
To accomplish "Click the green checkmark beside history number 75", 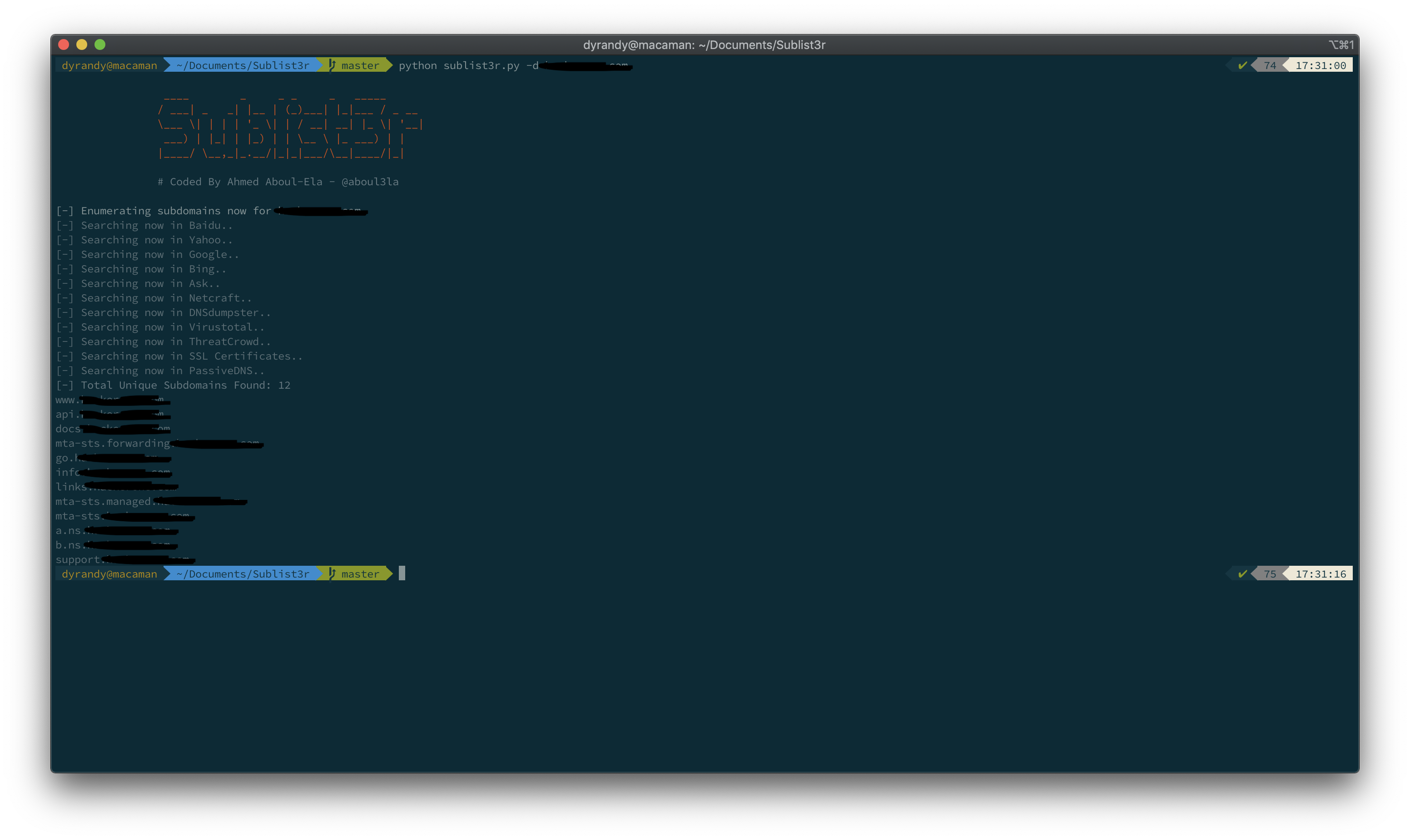I will pos(1242,573).
